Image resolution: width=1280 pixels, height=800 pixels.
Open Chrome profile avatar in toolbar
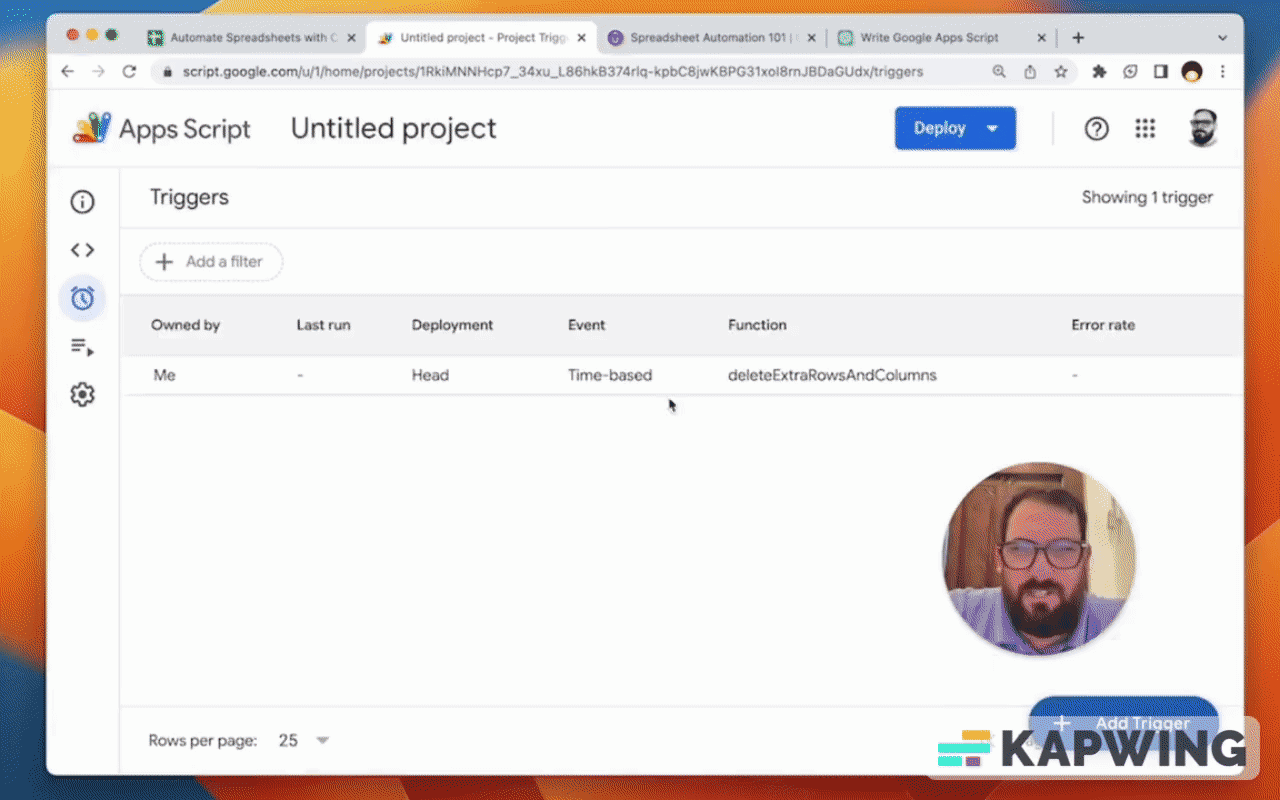pyautogui.click(x=1192, y=72)
